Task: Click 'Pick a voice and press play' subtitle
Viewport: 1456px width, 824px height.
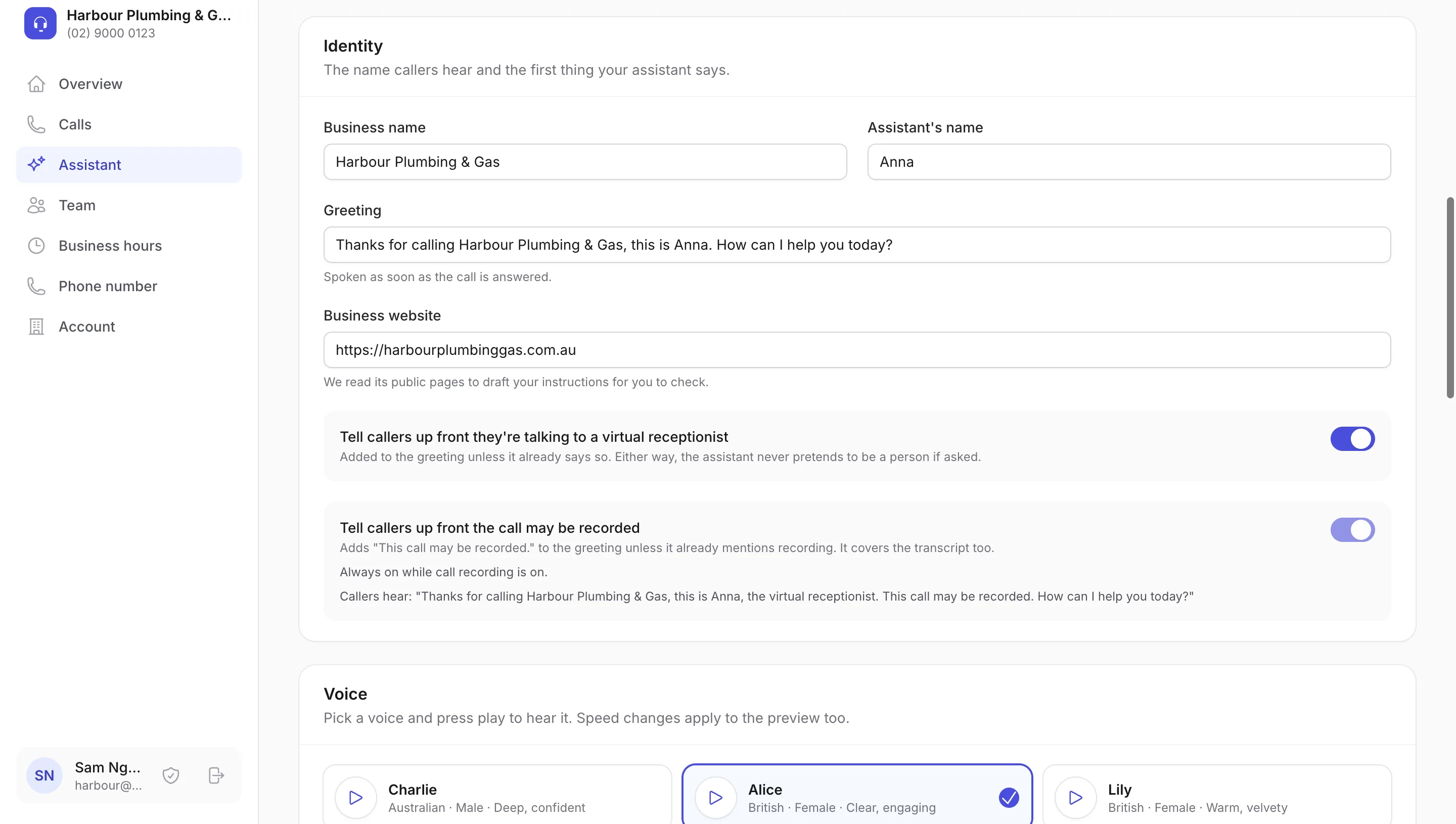Action: tap(586, 718)
